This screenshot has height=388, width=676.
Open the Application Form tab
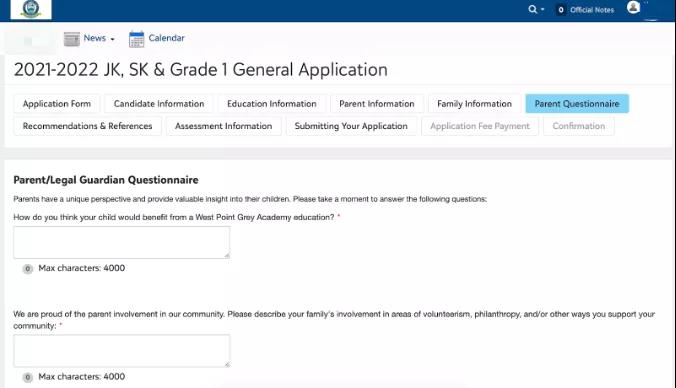(57, 104)
